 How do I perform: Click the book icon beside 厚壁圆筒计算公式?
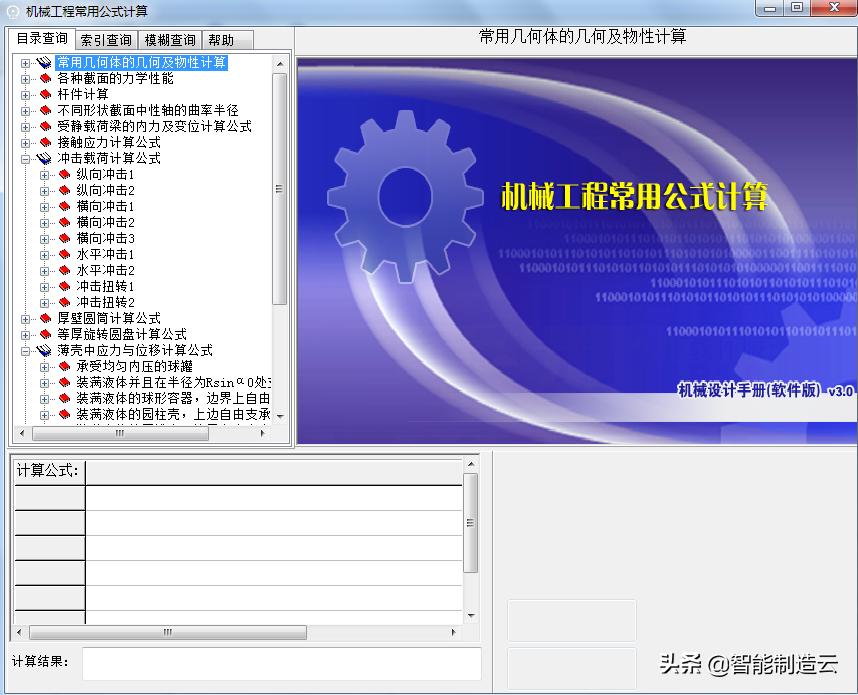click(45, 318)
